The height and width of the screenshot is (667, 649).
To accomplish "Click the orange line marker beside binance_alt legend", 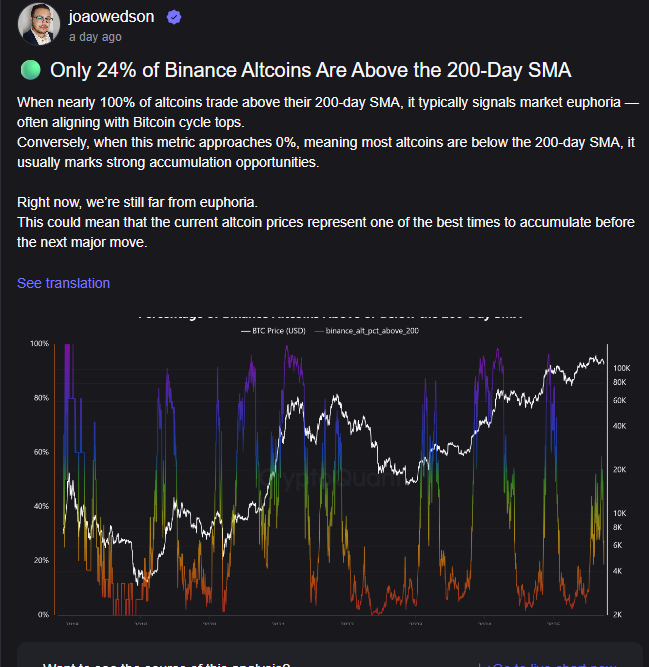I will (318, 329).
